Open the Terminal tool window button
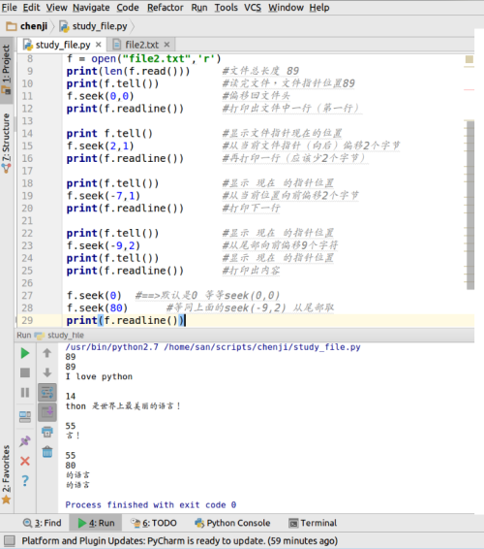484x549 pixels. [x=313, y=523]
